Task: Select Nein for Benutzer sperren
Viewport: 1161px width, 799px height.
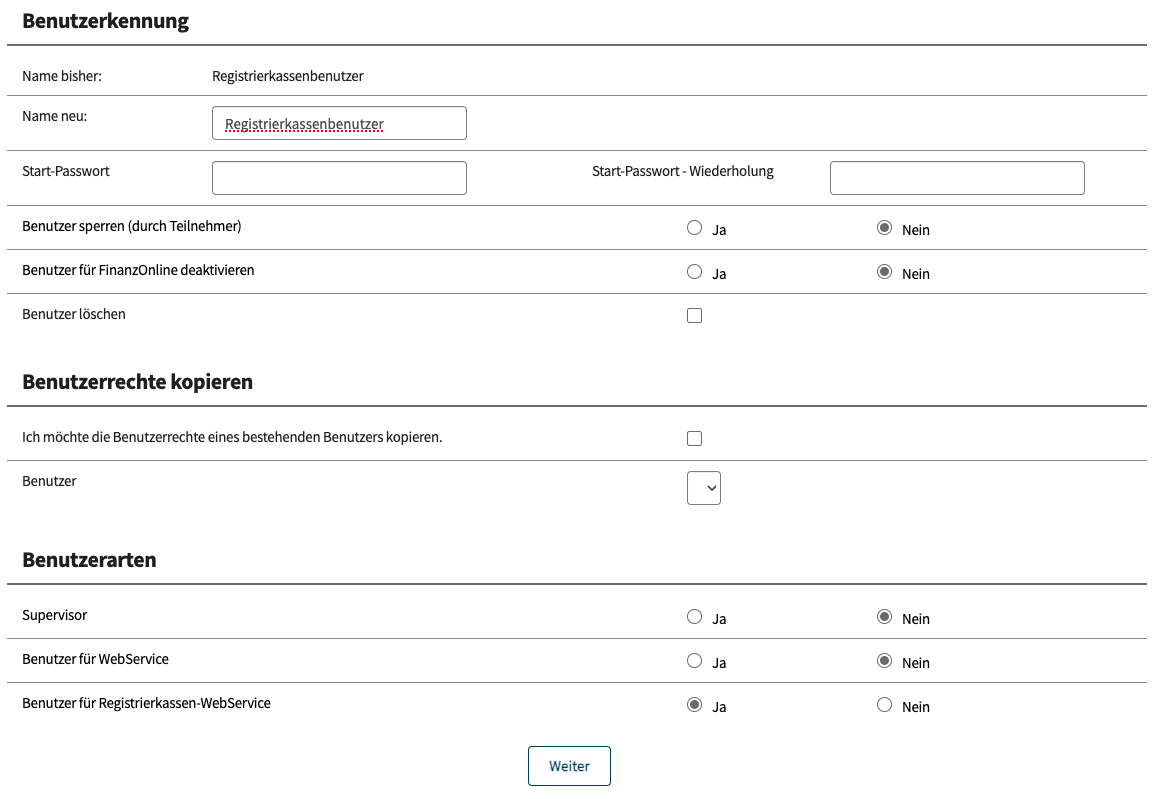Action: (884, 228)
